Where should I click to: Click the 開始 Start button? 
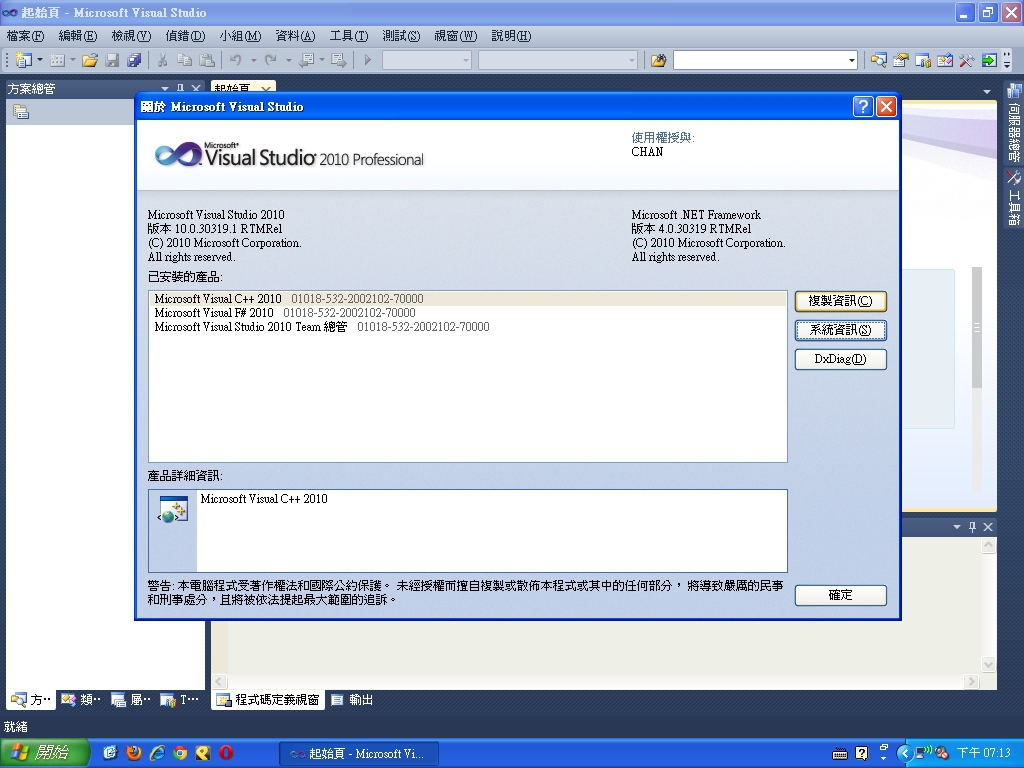44,753
